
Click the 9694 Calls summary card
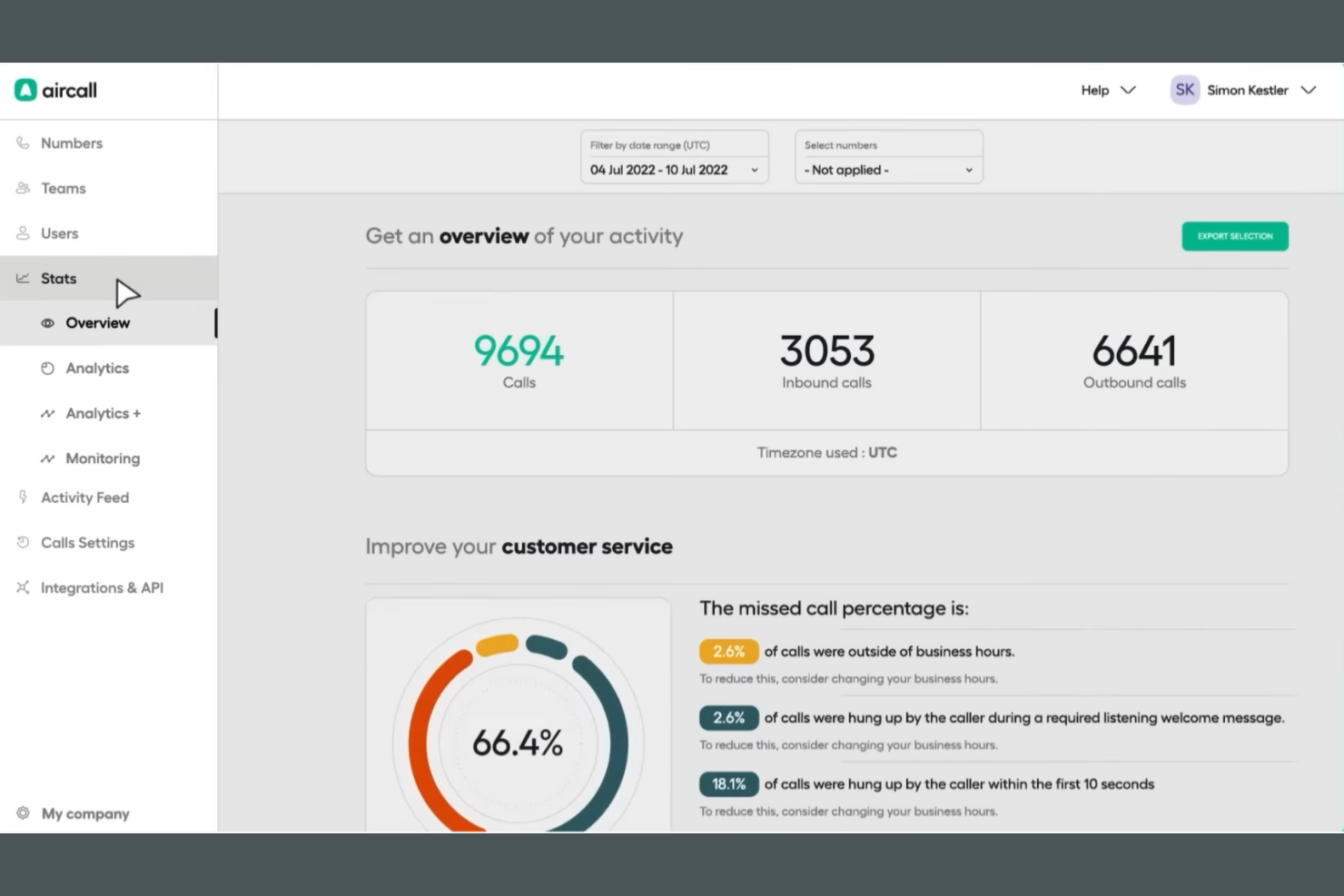pos(519,359)
